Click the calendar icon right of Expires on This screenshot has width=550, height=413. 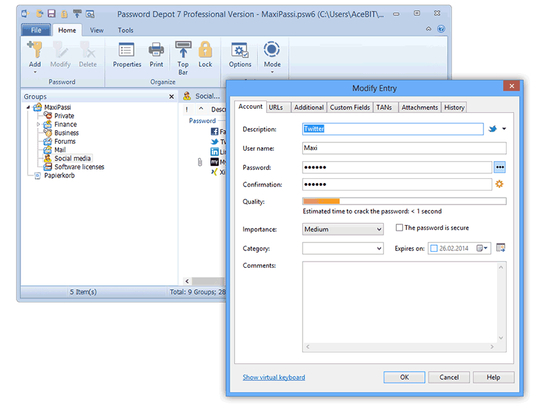(501, 248)
